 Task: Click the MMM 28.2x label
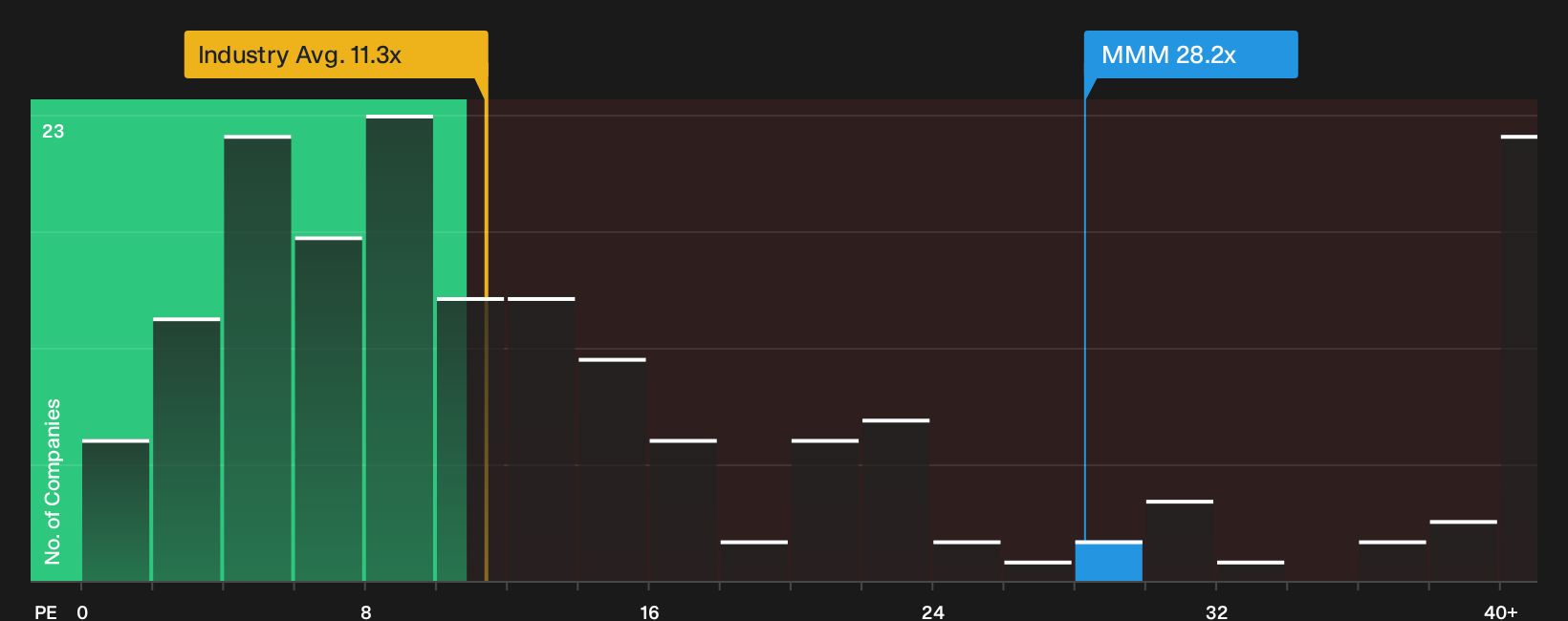click(x=1190, y=54)
